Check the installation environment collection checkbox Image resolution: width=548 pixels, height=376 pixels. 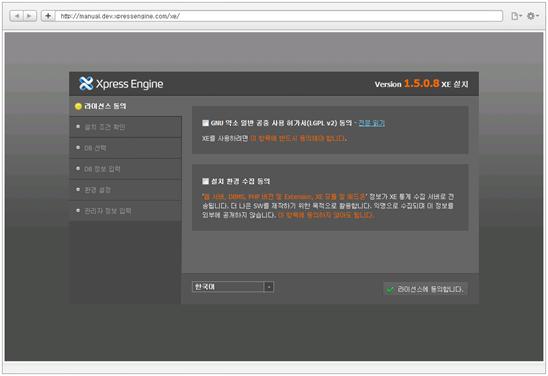pyautogui.click(x=206, y=181)
